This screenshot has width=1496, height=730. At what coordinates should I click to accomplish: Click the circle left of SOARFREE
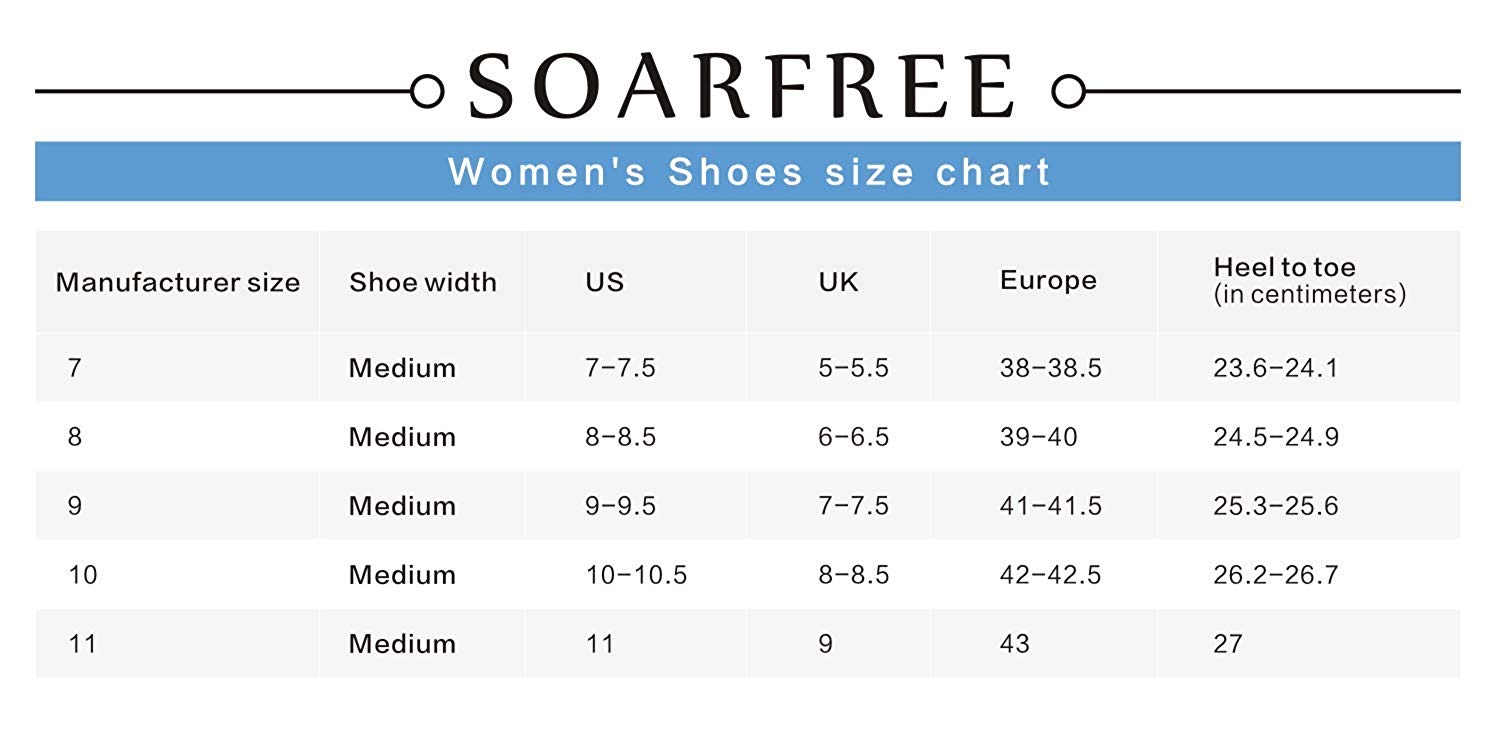428,91
